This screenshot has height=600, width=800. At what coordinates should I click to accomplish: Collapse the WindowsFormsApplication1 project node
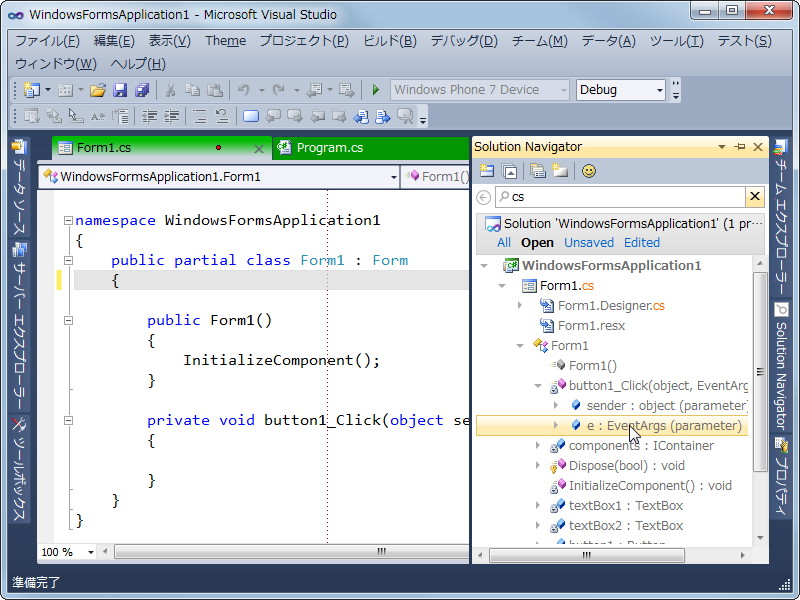point(484,266)
